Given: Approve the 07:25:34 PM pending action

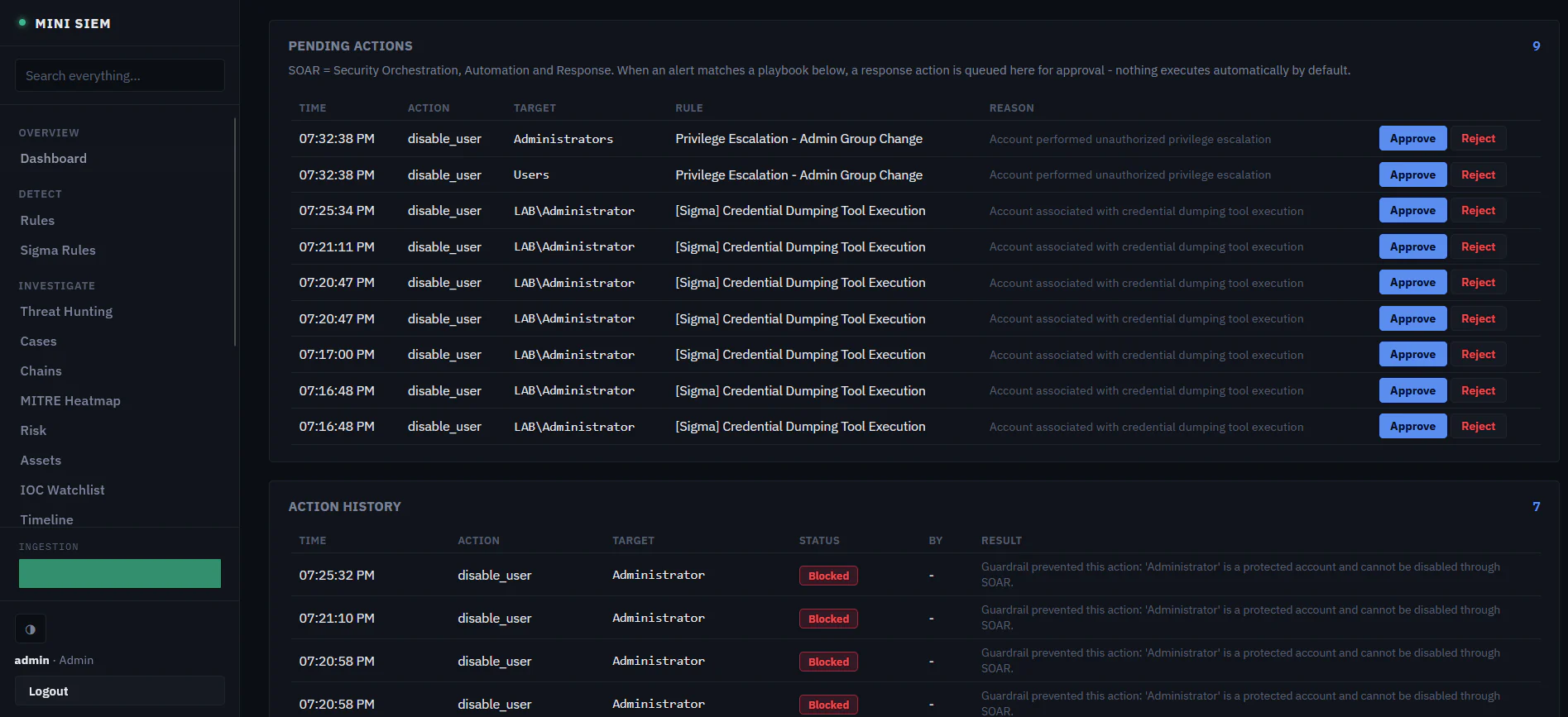Looking at the screenshot, I should click(1412, 210).
